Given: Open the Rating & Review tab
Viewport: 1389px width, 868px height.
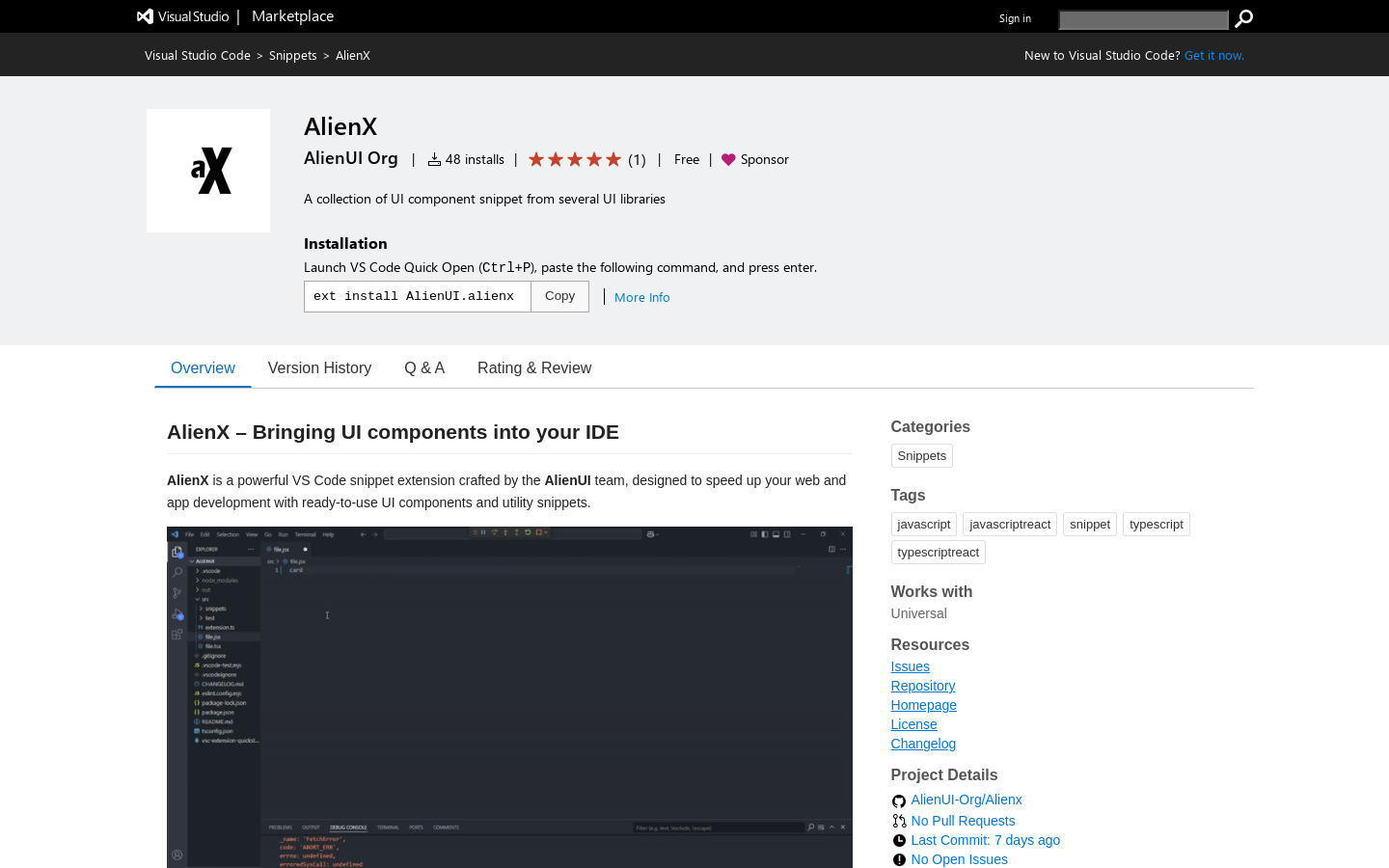Looking at the screenshot, I should click(534, 368).
